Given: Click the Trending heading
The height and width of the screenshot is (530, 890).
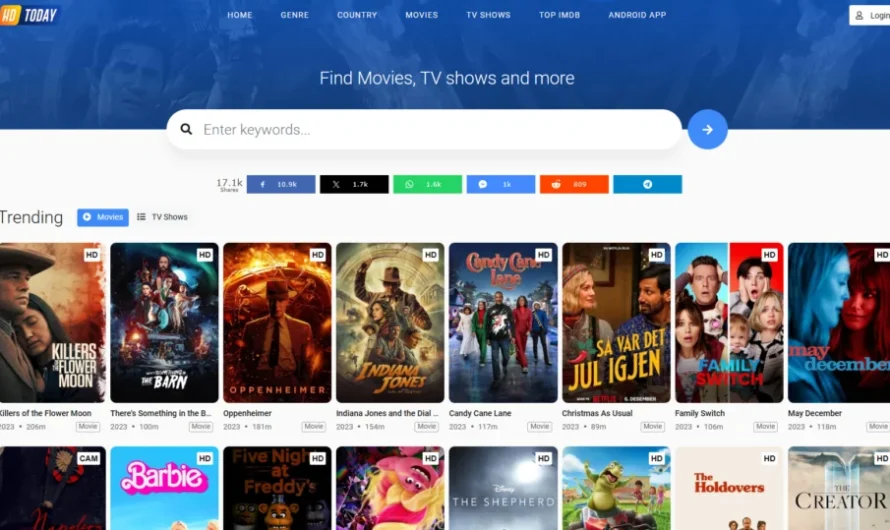Looking at the screenshot, I should (31, 217).
